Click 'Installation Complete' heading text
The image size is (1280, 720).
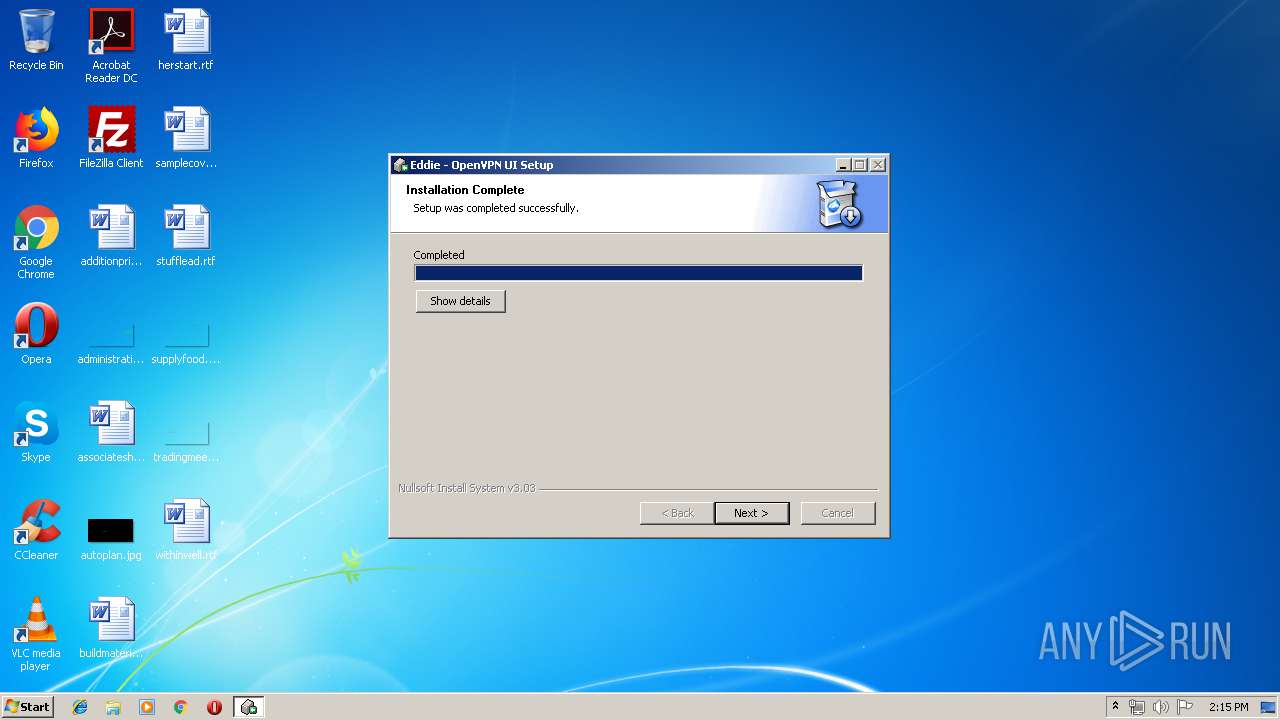click(465, 190)
